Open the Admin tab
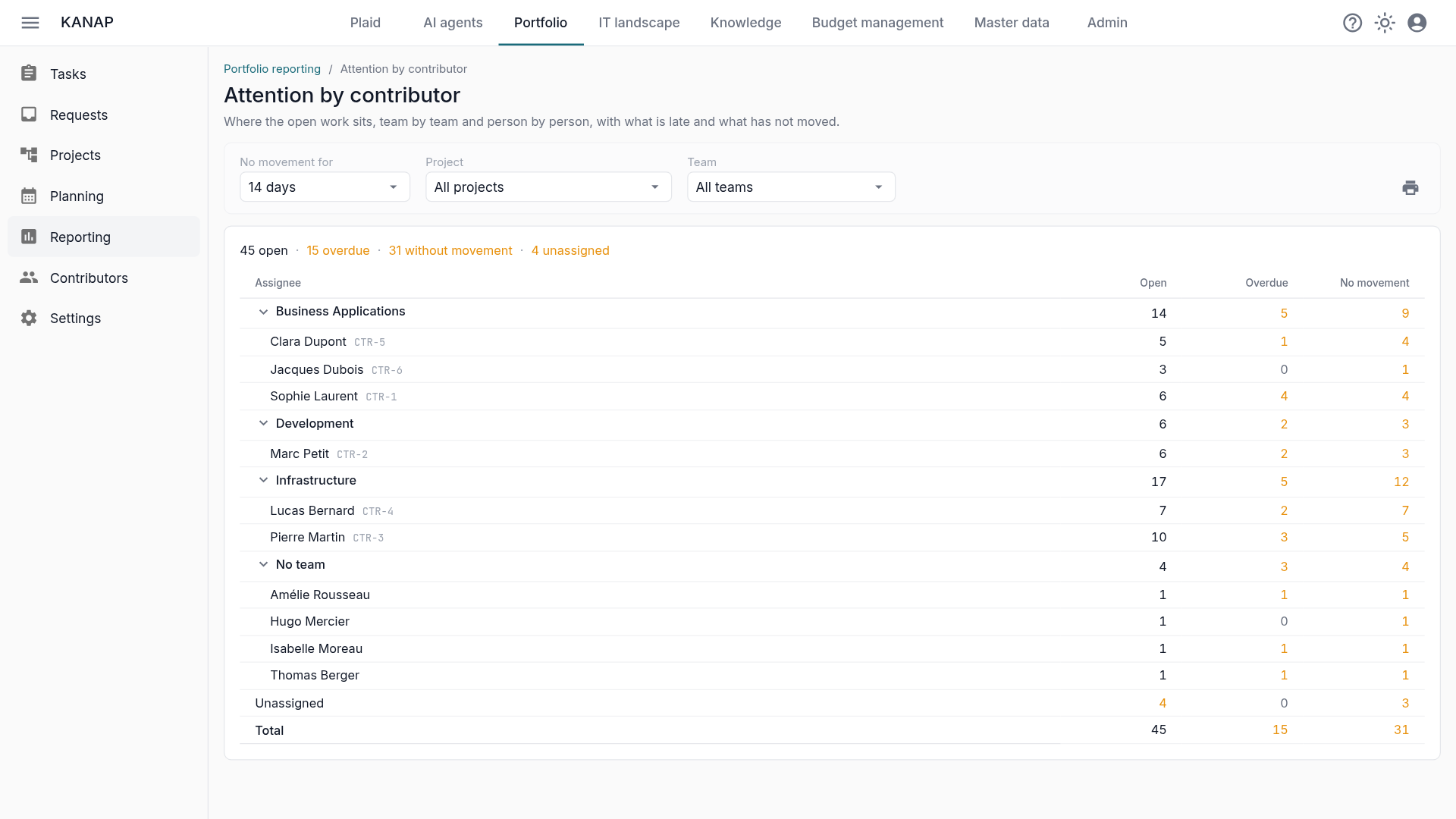This screenshot has height=819, width=1456. coord(1107,23)
